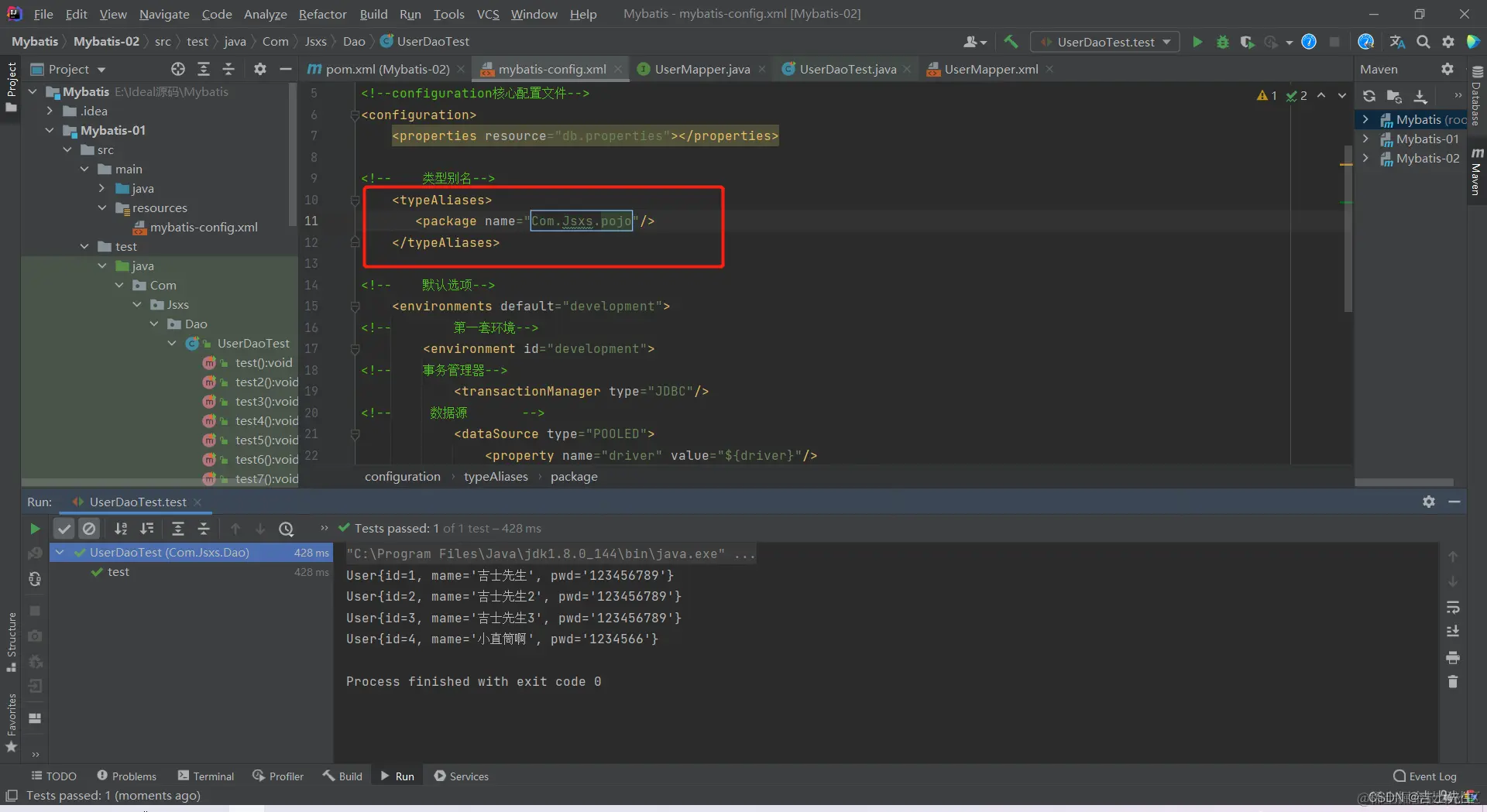Expand all test results

[x=177, y=529]
